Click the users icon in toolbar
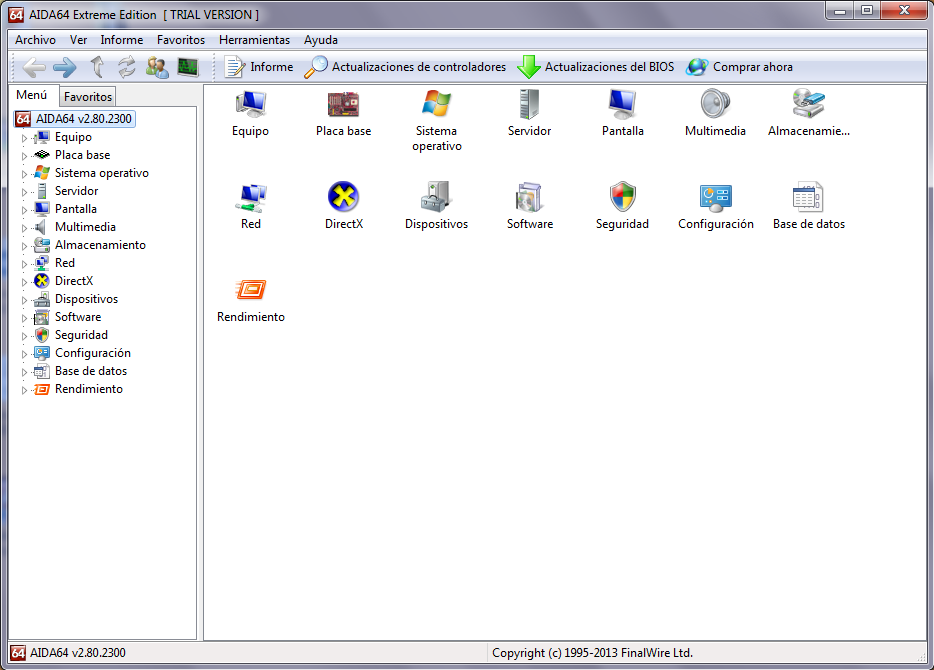Image resolution: width=934 pixels, height=670 pixels. coord(157,67)
